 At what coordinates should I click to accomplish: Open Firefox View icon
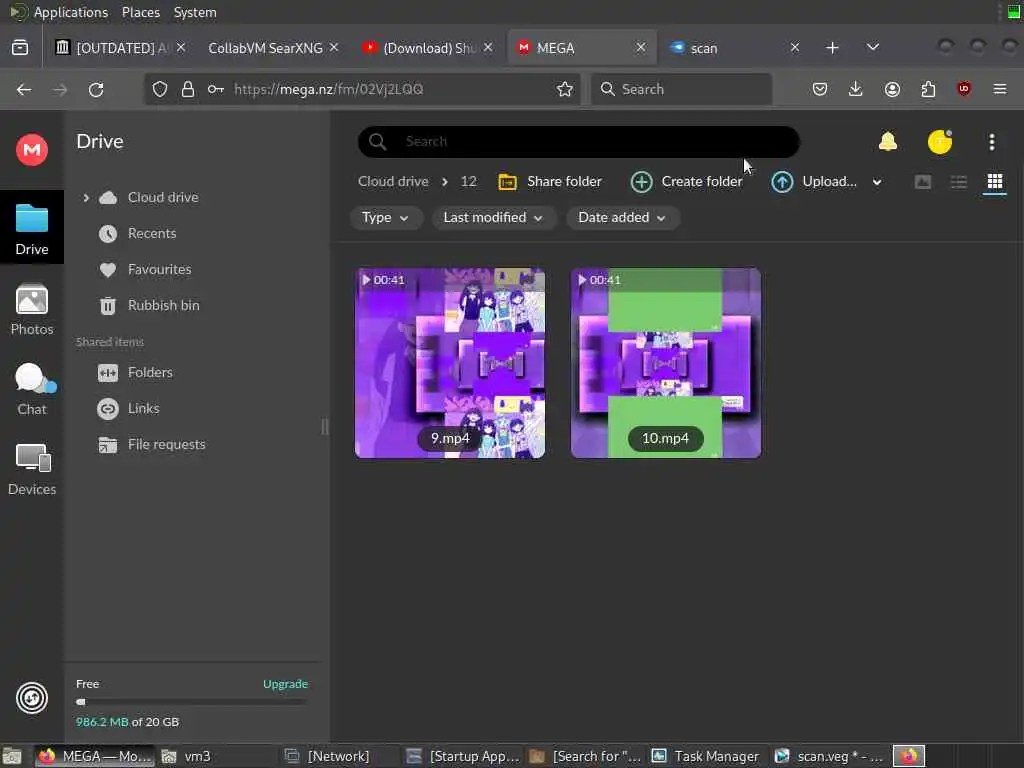pos(20,48)
